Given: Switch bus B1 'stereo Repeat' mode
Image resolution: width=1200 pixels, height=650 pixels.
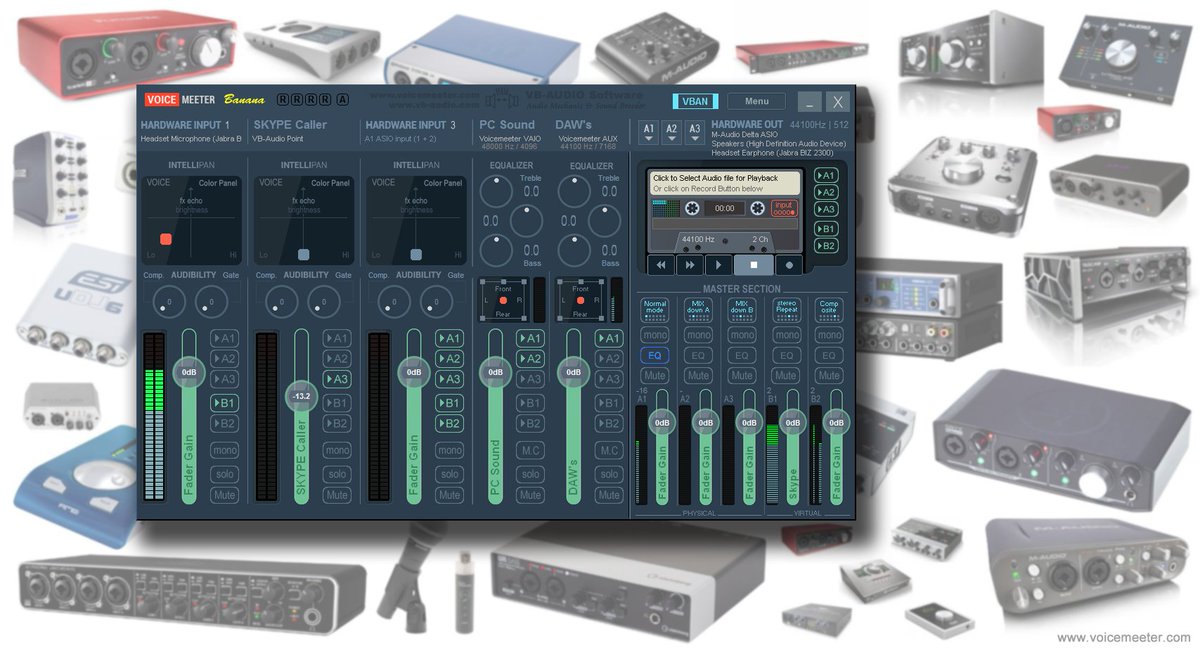Looking at the screenshot, I should (x=786, y=309).
